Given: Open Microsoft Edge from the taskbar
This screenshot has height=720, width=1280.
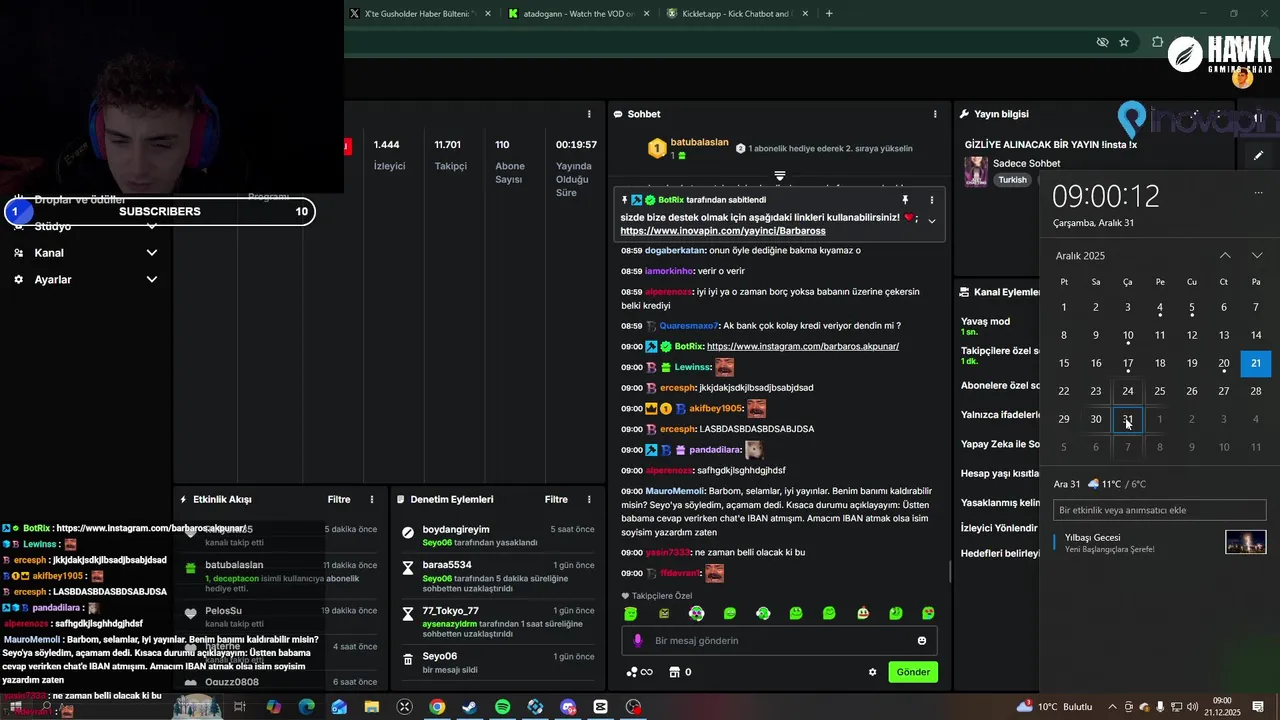Looking at the screenshot, I should coord(306,707).
